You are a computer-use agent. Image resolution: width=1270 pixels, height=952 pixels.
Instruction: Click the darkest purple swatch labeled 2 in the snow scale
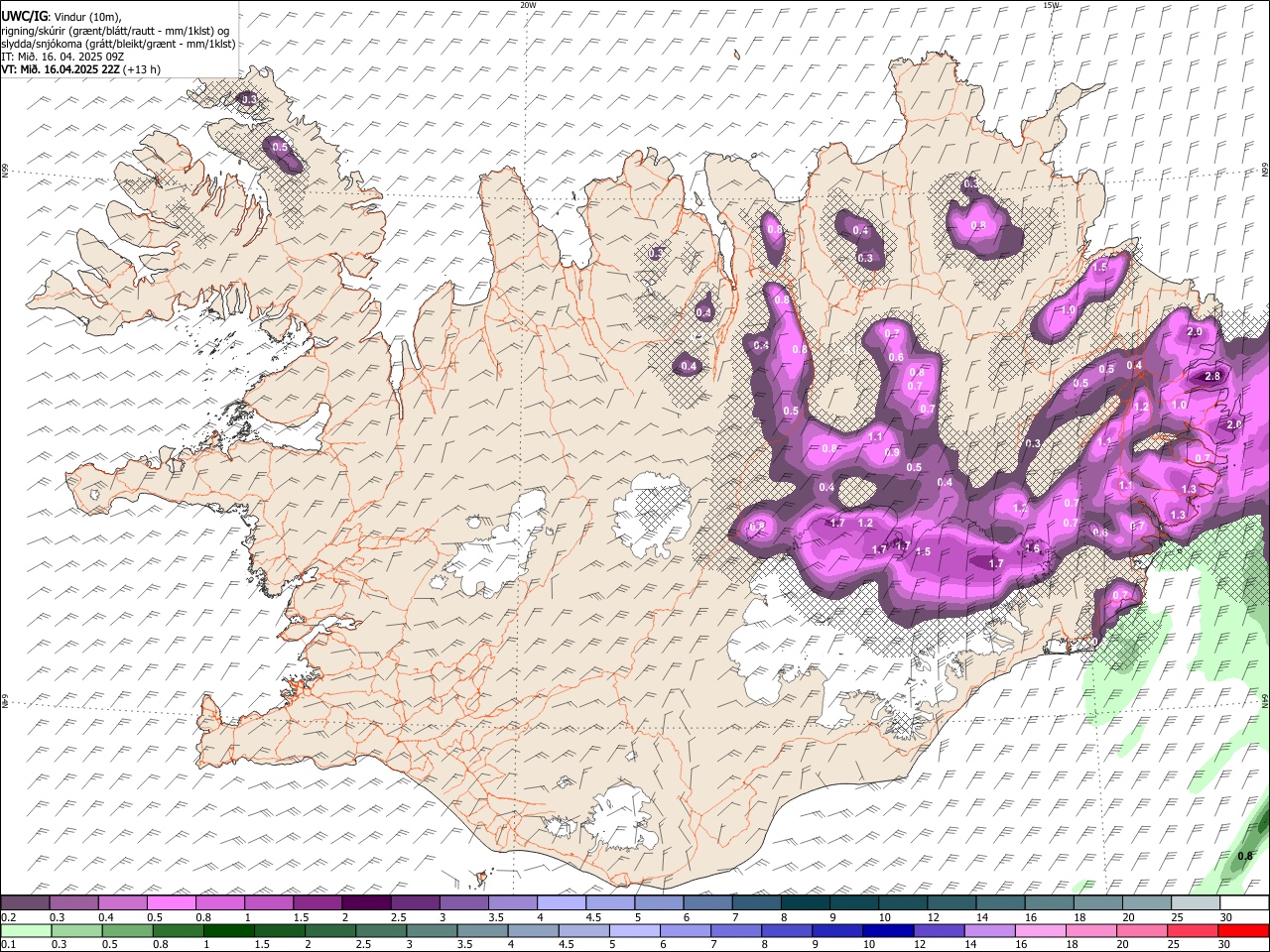[366, 903]
